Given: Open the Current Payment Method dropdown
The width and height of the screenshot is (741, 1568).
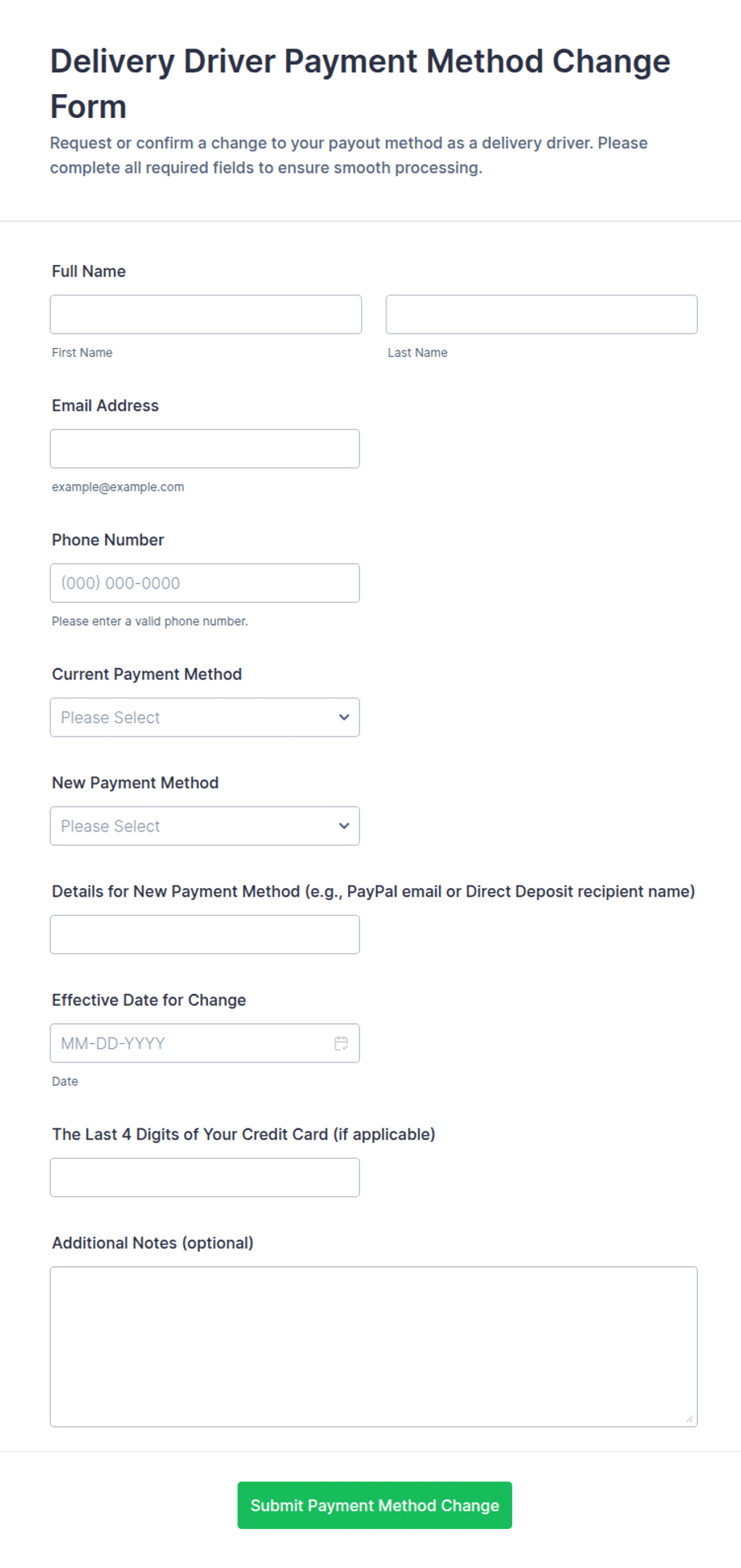Looking at the screenshot, I should tap(205, 718).
